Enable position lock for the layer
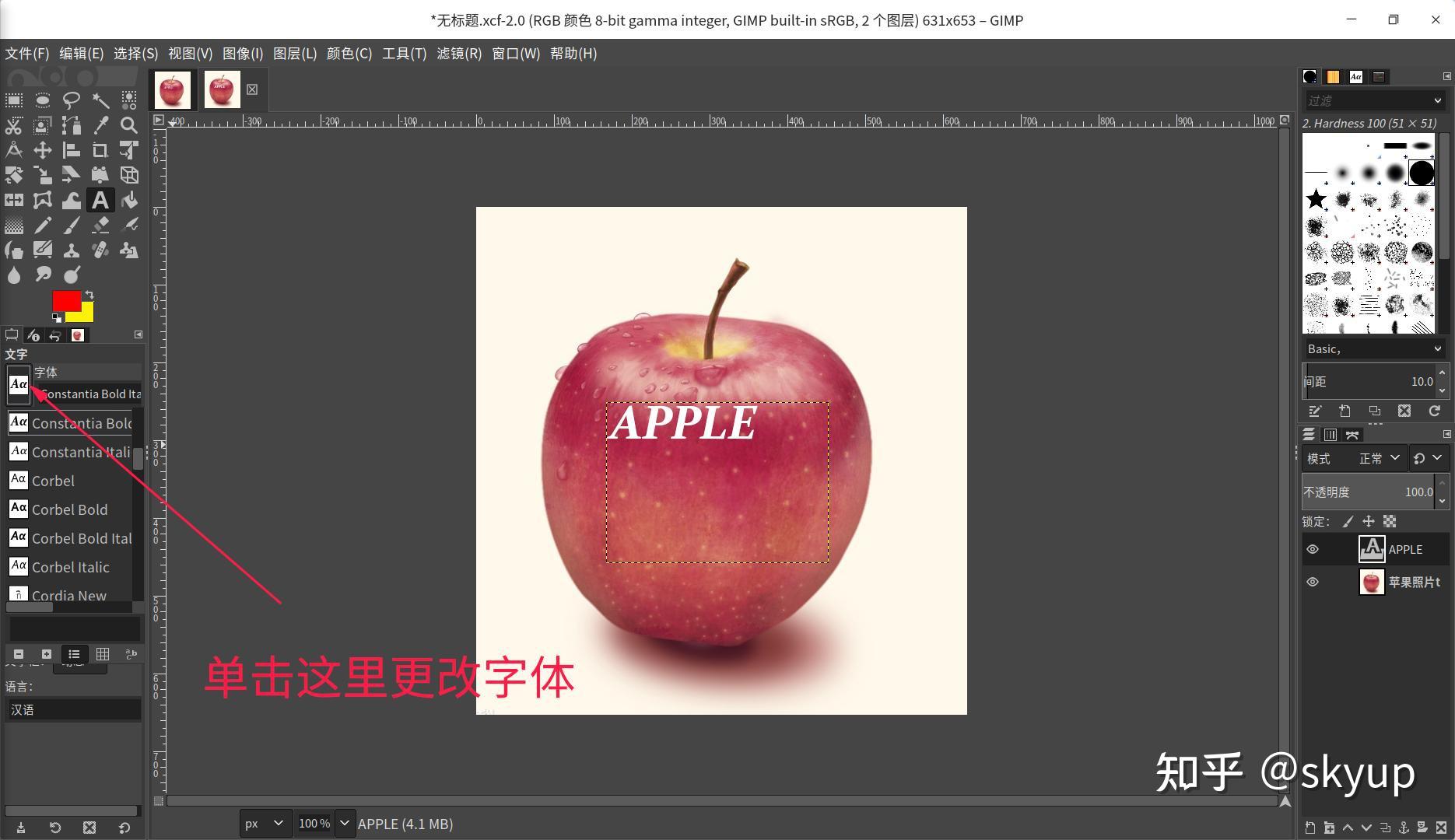The width and height of the screenshot is (1455, 840). point(1368,522)
